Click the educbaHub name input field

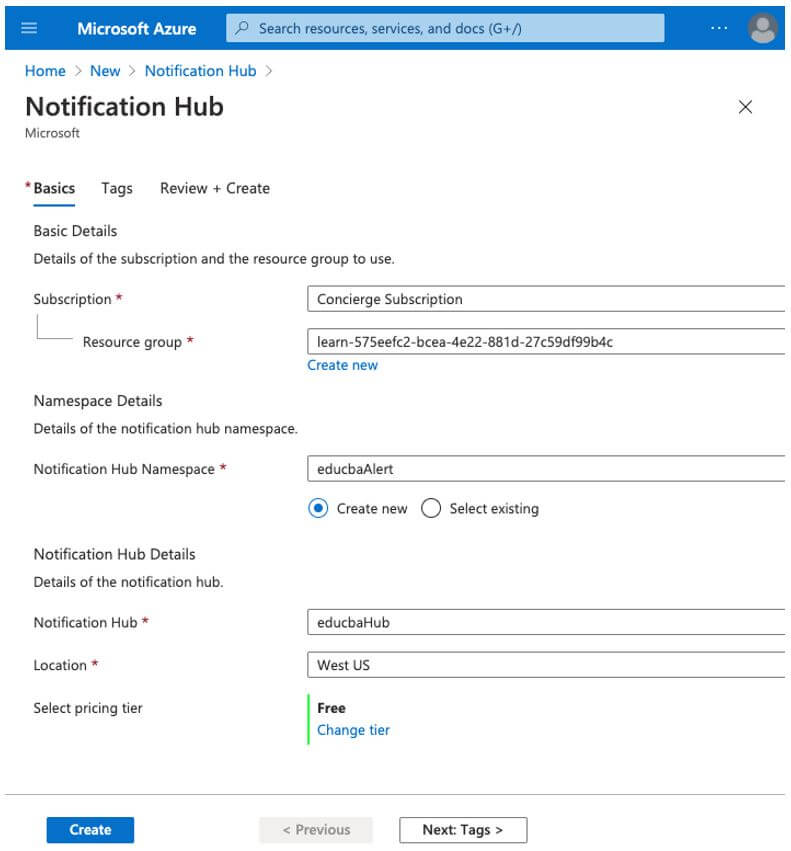[x=547, y=622]
